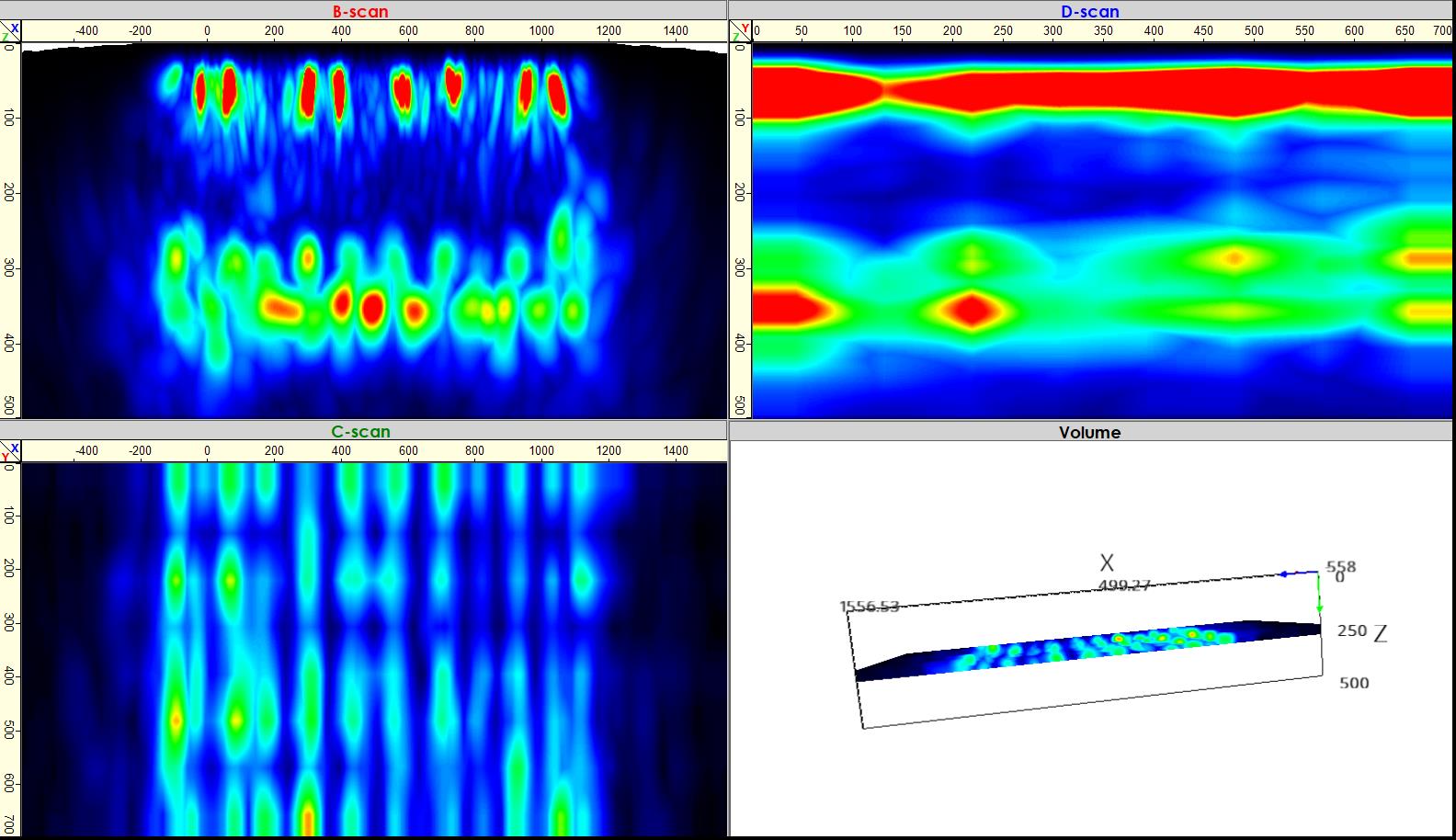This screenshot has width=1456, height=840.
Task: Click the green Z-axis arrow in Volume view
Action: (1319, 594)
